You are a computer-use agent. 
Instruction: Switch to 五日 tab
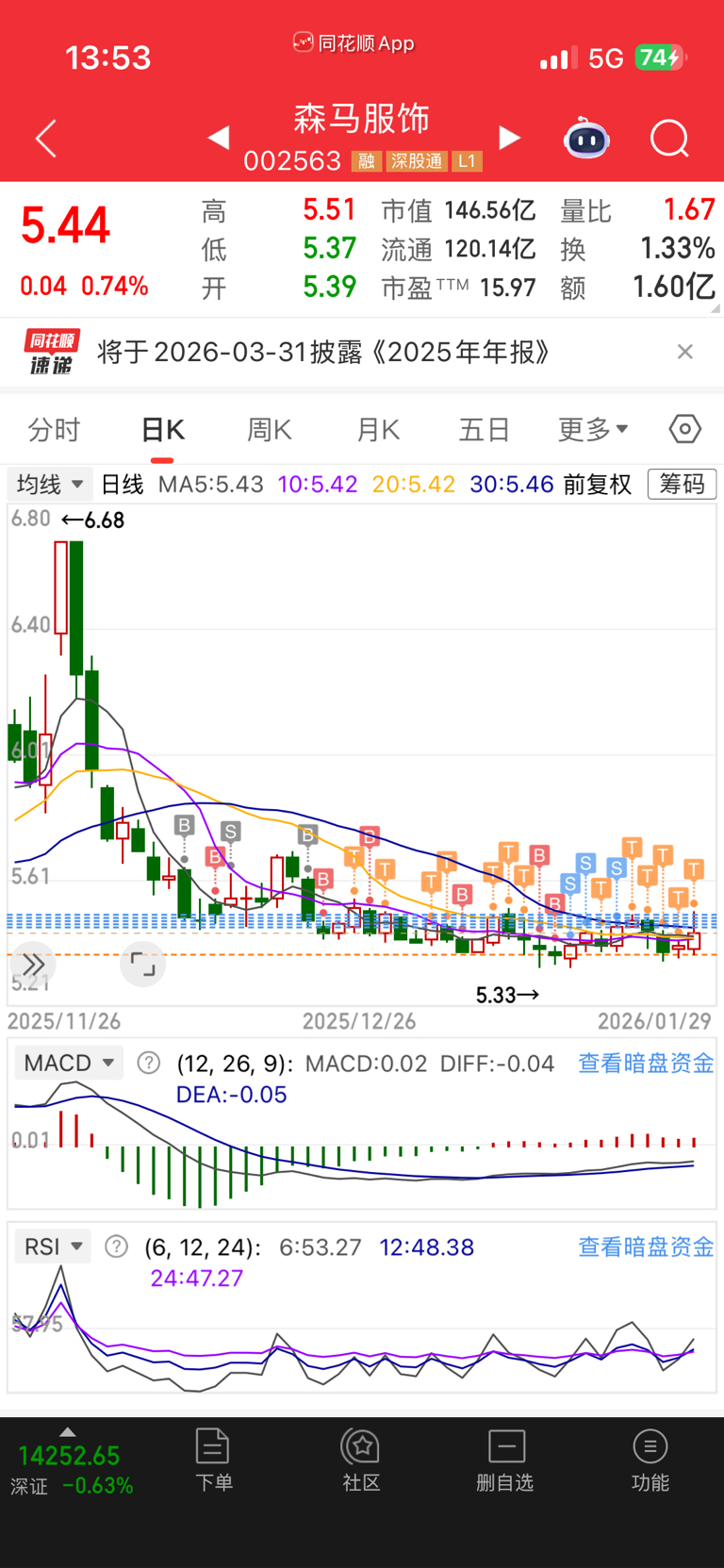click(485, 430)
